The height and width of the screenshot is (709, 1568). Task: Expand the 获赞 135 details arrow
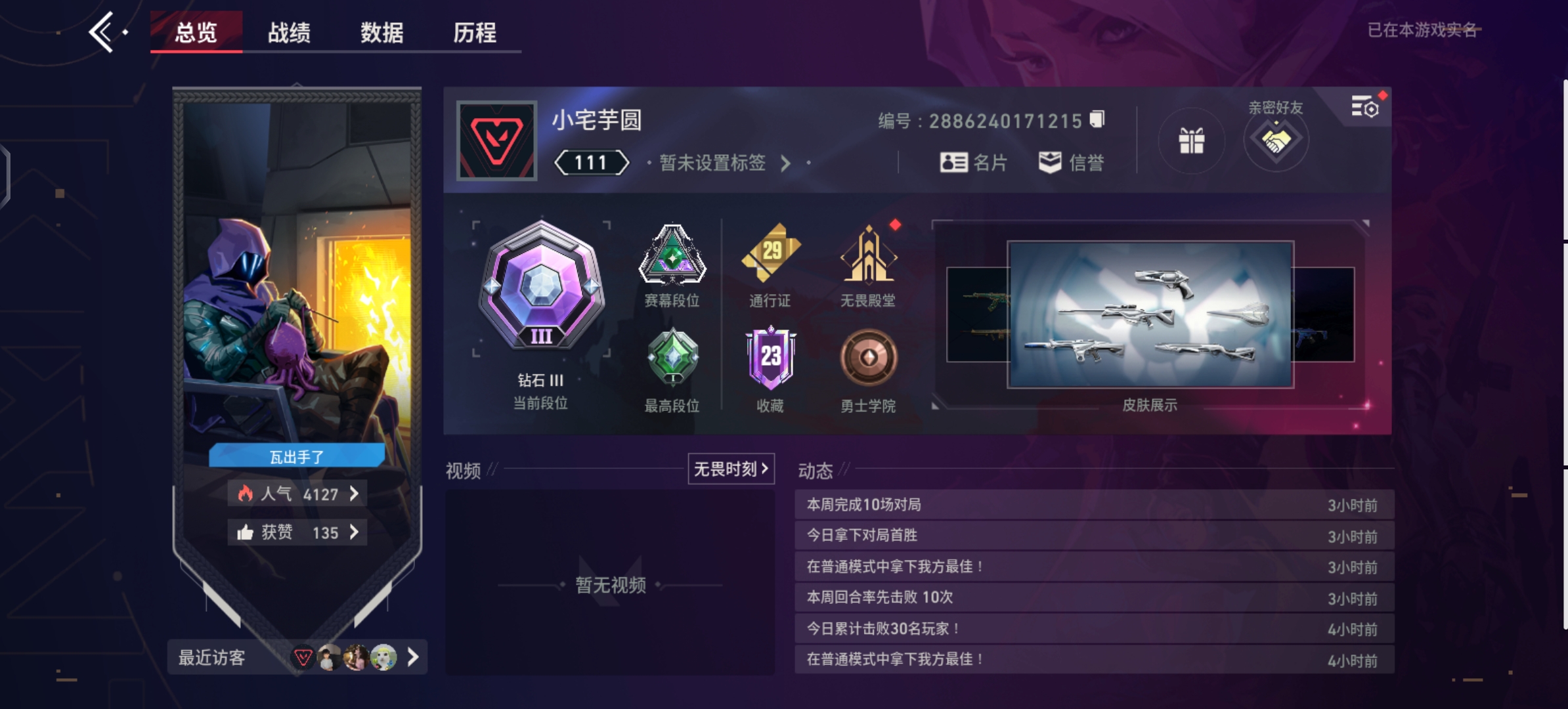(354, 532)
